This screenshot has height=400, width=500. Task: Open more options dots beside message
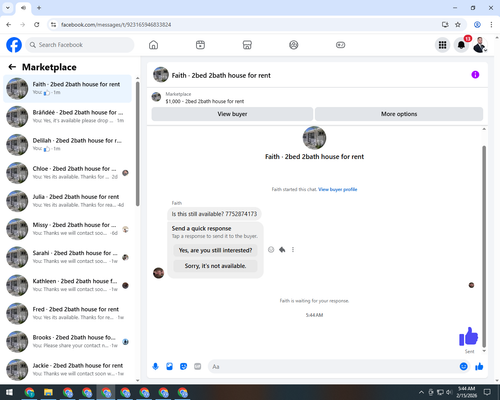pyautogui.click(x=293, y=250)
